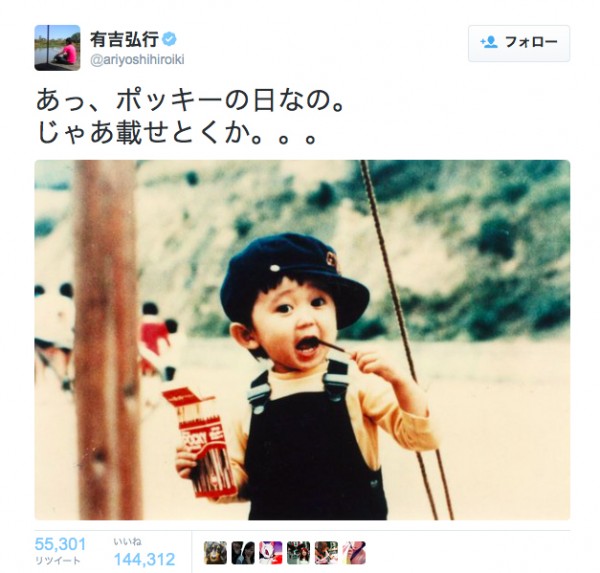Open fifth liker avatar thumbnail
The image size is (600, 573).
coord(326,553)
